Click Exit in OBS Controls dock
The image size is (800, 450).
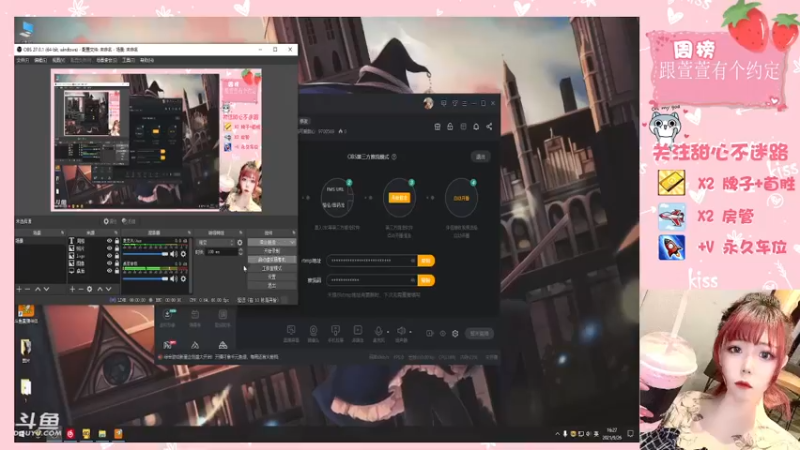tap(272, 285)
